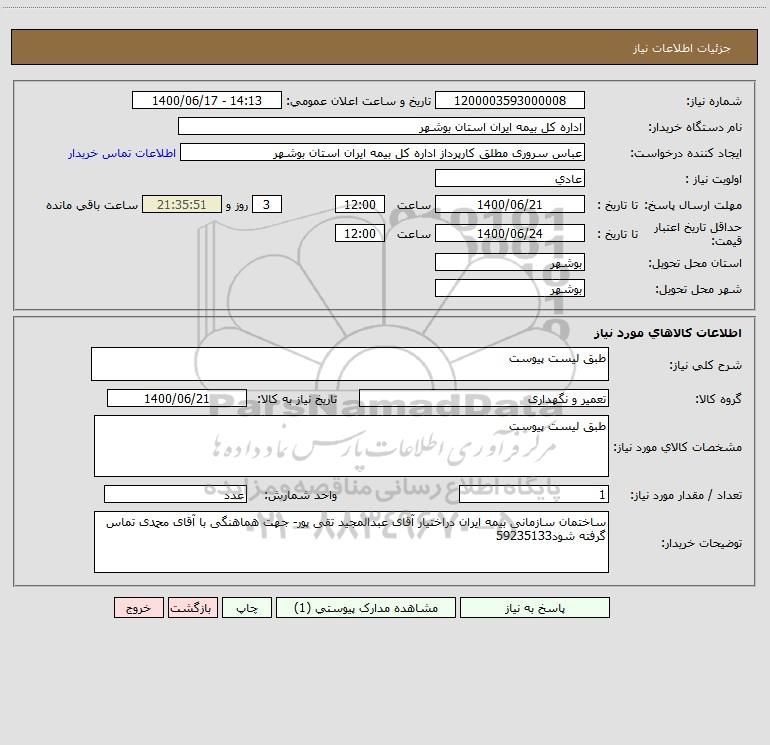Click the تعداد / مقدار مورد نیاز label

(687, 495)
